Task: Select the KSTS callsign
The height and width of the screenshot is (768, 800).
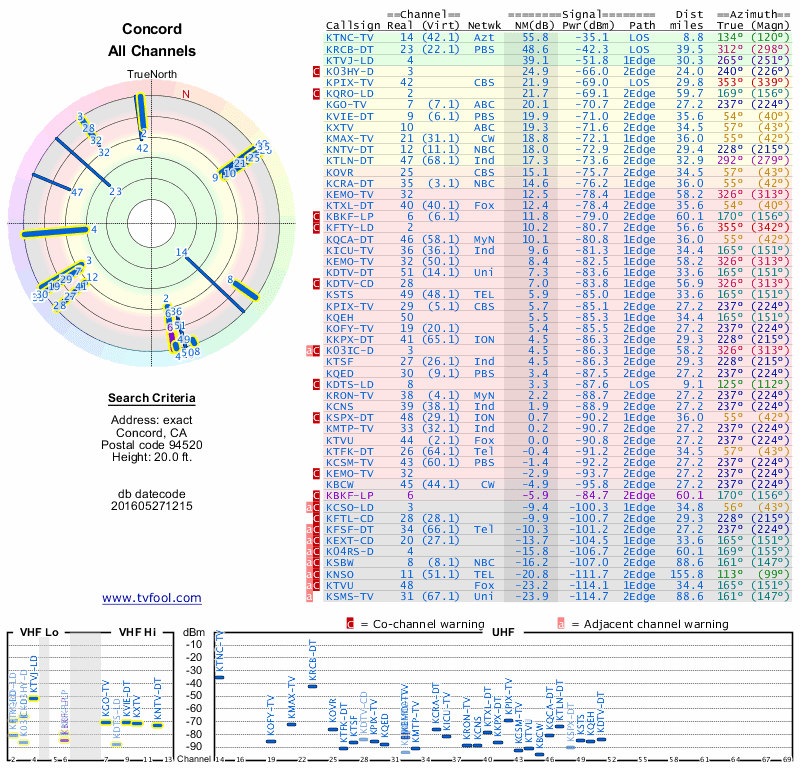Action: click(340, 295)
